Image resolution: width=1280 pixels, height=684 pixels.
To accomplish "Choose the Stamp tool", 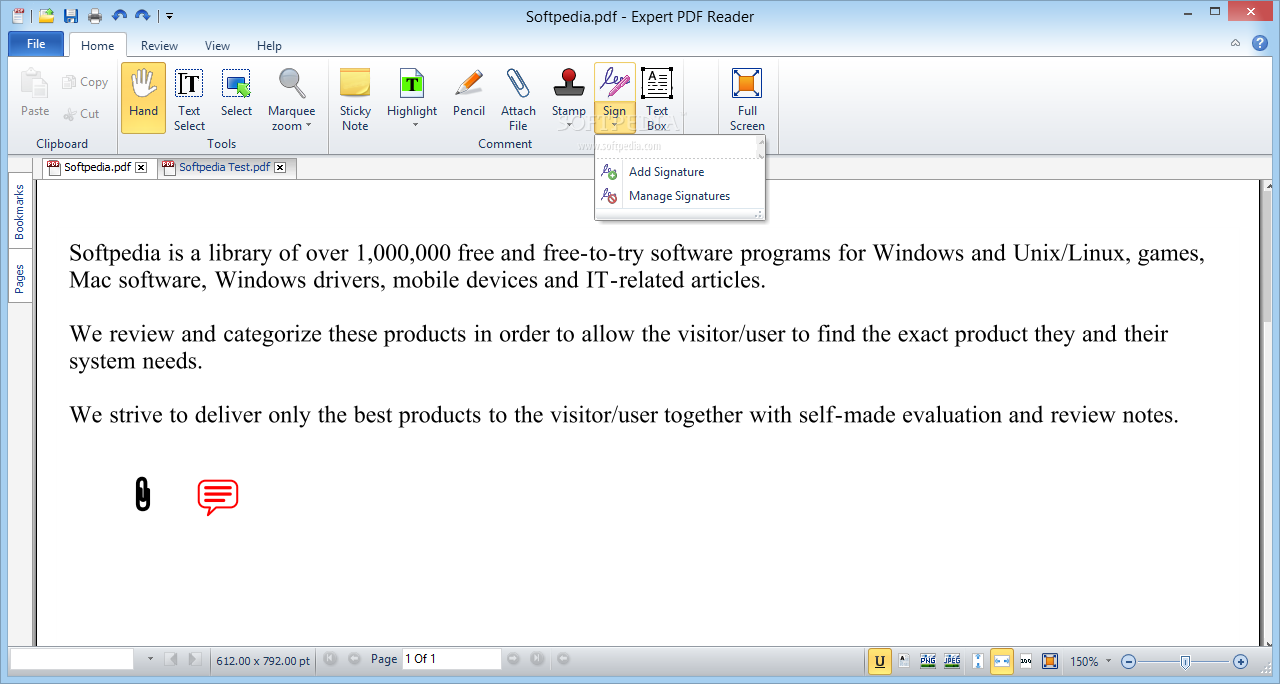I will (569, 92).
